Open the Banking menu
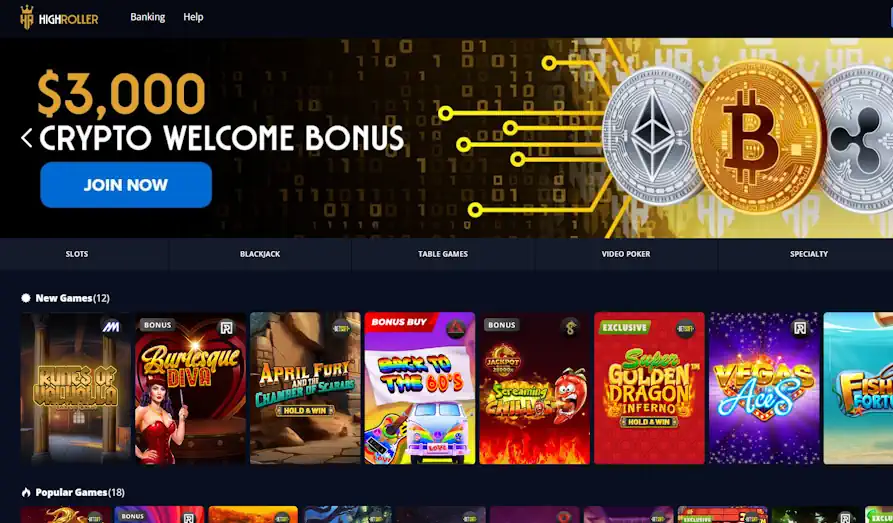Image resolution: width=893 pixels, height=523 pixels. pyautogui.click(x=148, y=17)
